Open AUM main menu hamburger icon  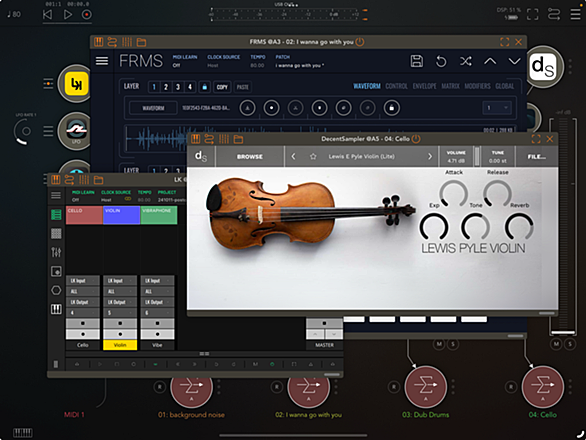[x=576, y=14]
